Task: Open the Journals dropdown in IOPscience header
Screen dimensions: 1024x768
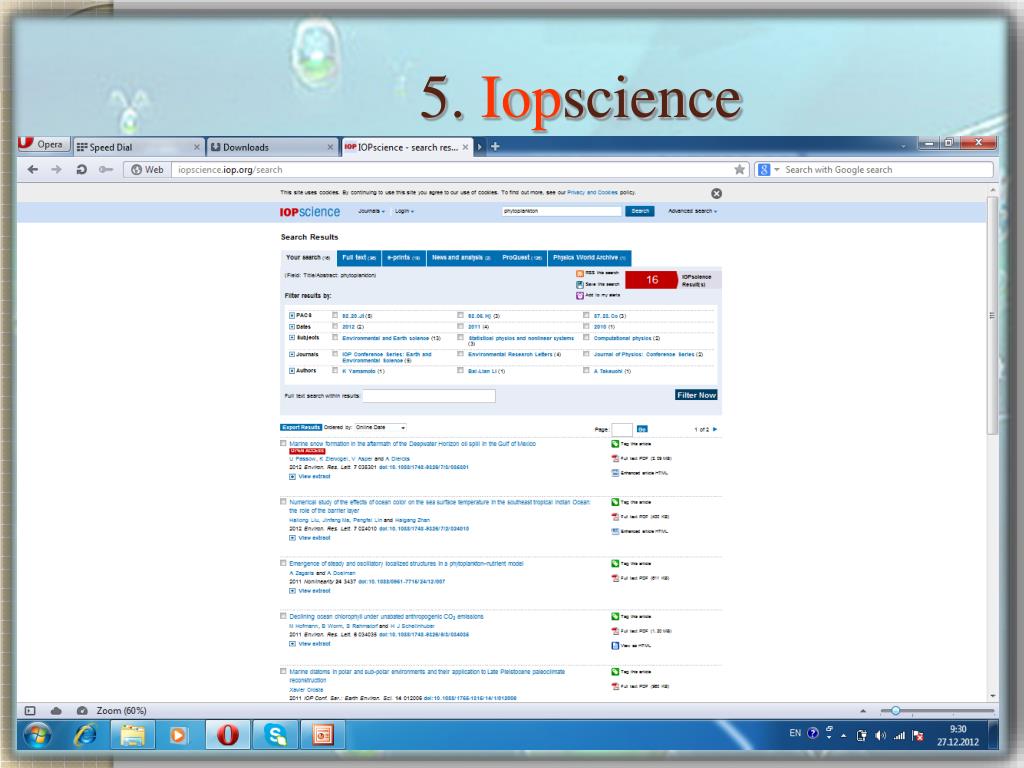Action: [372, 211]
